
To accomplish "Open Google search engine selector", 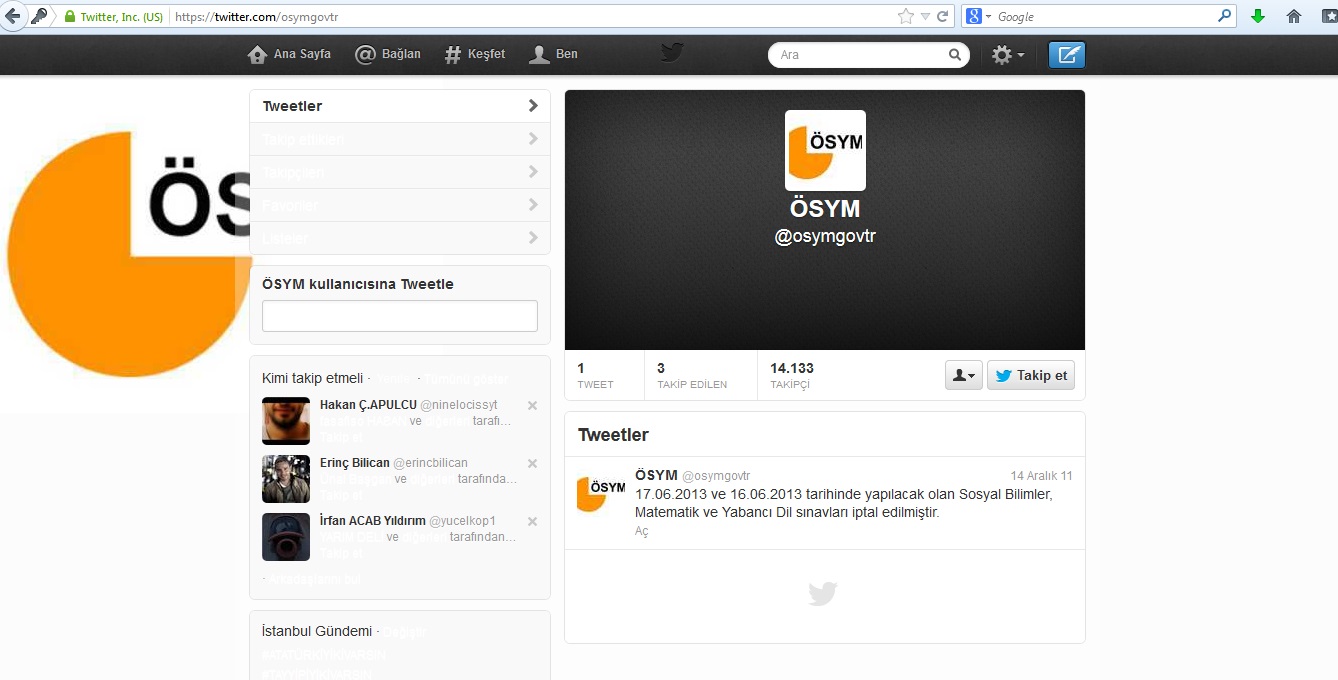I will click(978, 16).
